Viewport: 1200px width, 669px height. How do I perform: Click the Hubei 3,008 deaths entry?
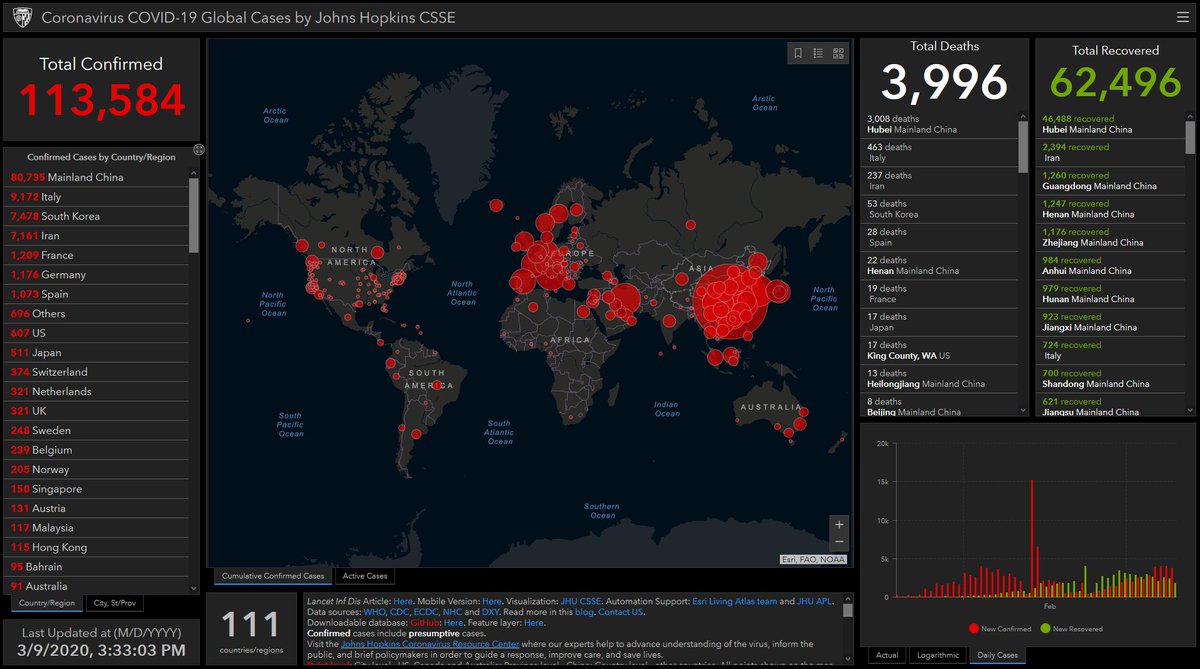pos(940,124)
